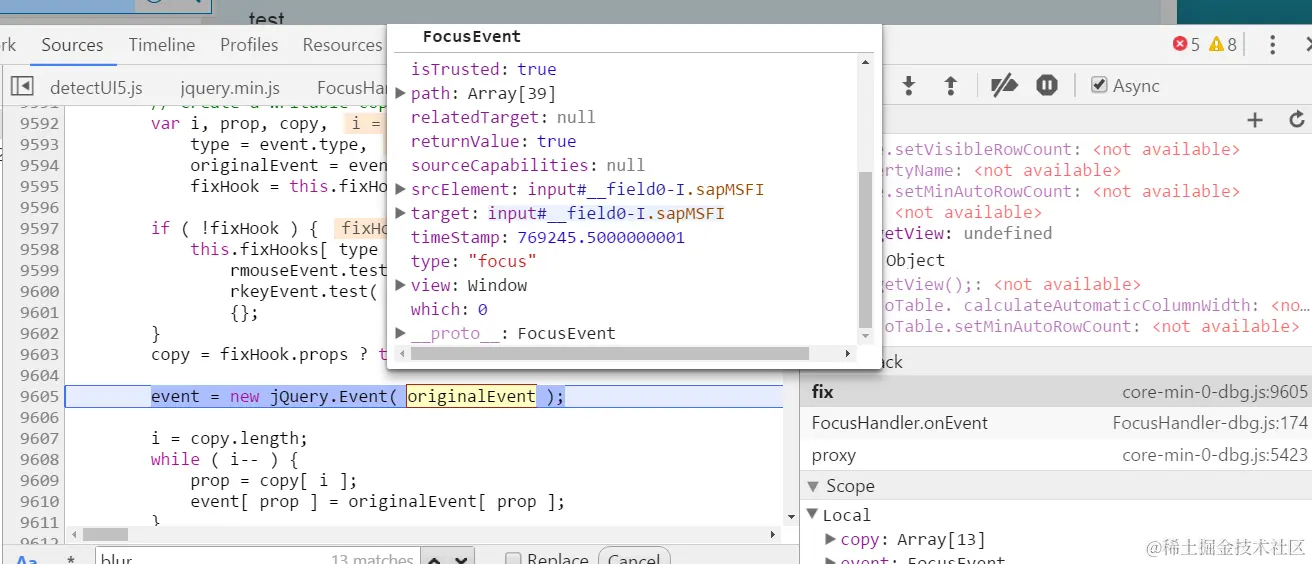Viewport: 1312px width, 564px height.
Task: Click line number 9605 in gutter
Action: point(40,397)
